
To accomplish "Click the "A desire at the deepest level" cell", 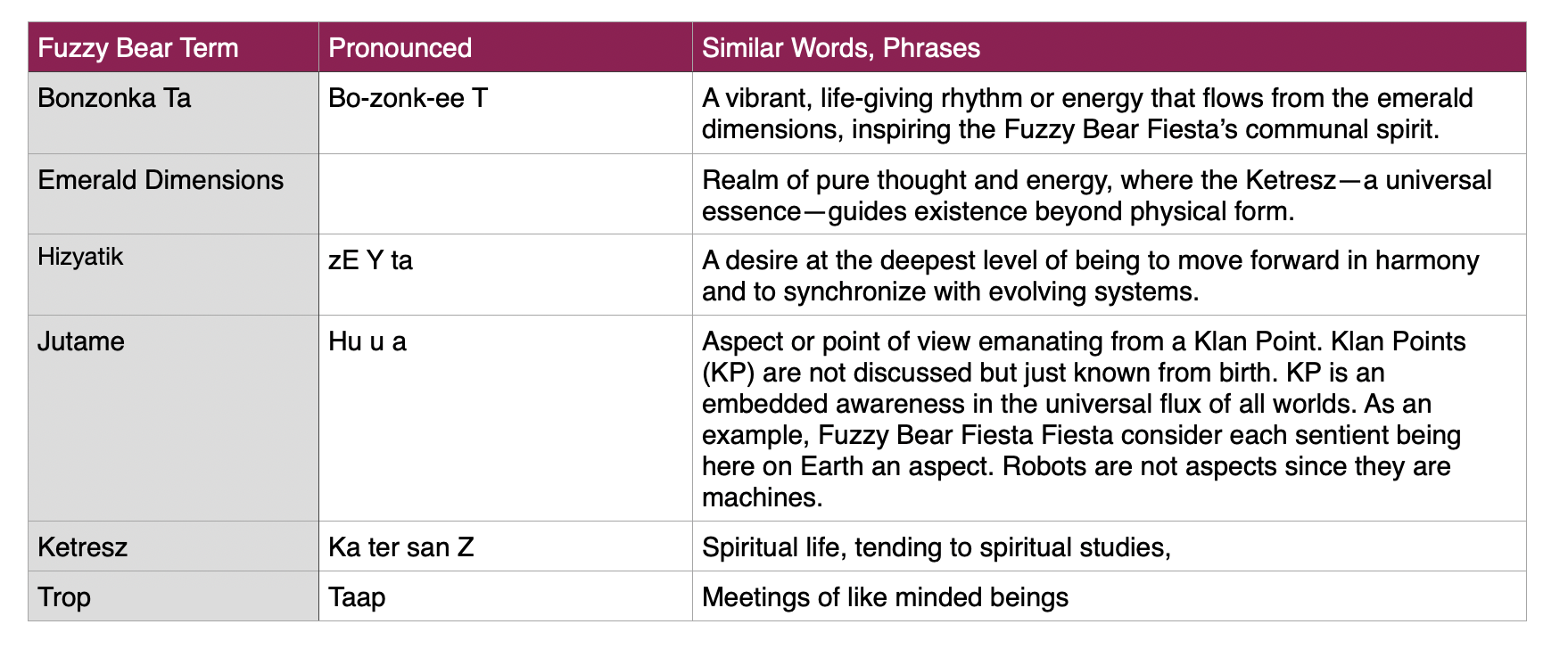I will (1090, 275).
